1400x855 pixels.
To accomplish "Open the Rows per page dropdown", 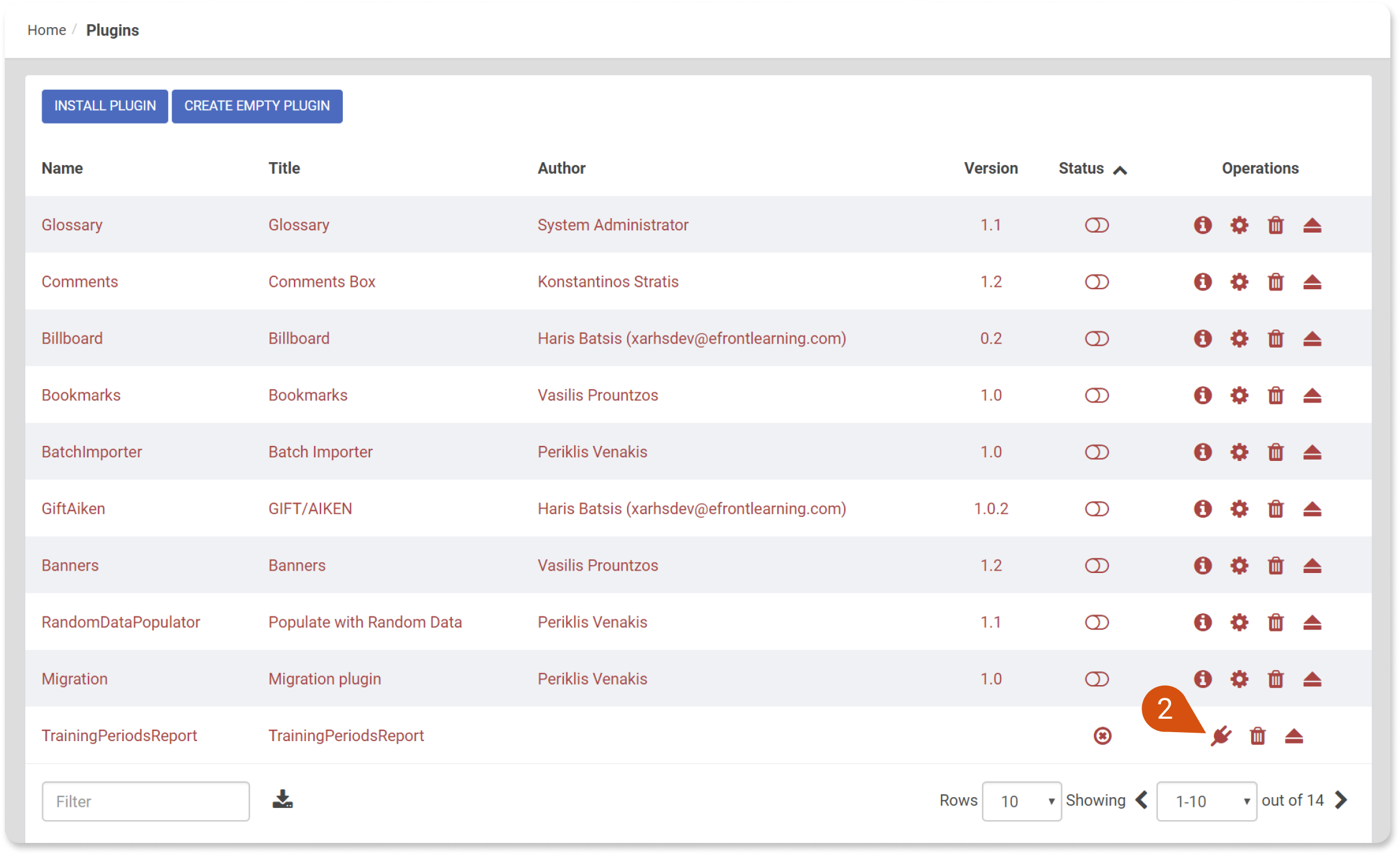I will [x=1022, y=801].
